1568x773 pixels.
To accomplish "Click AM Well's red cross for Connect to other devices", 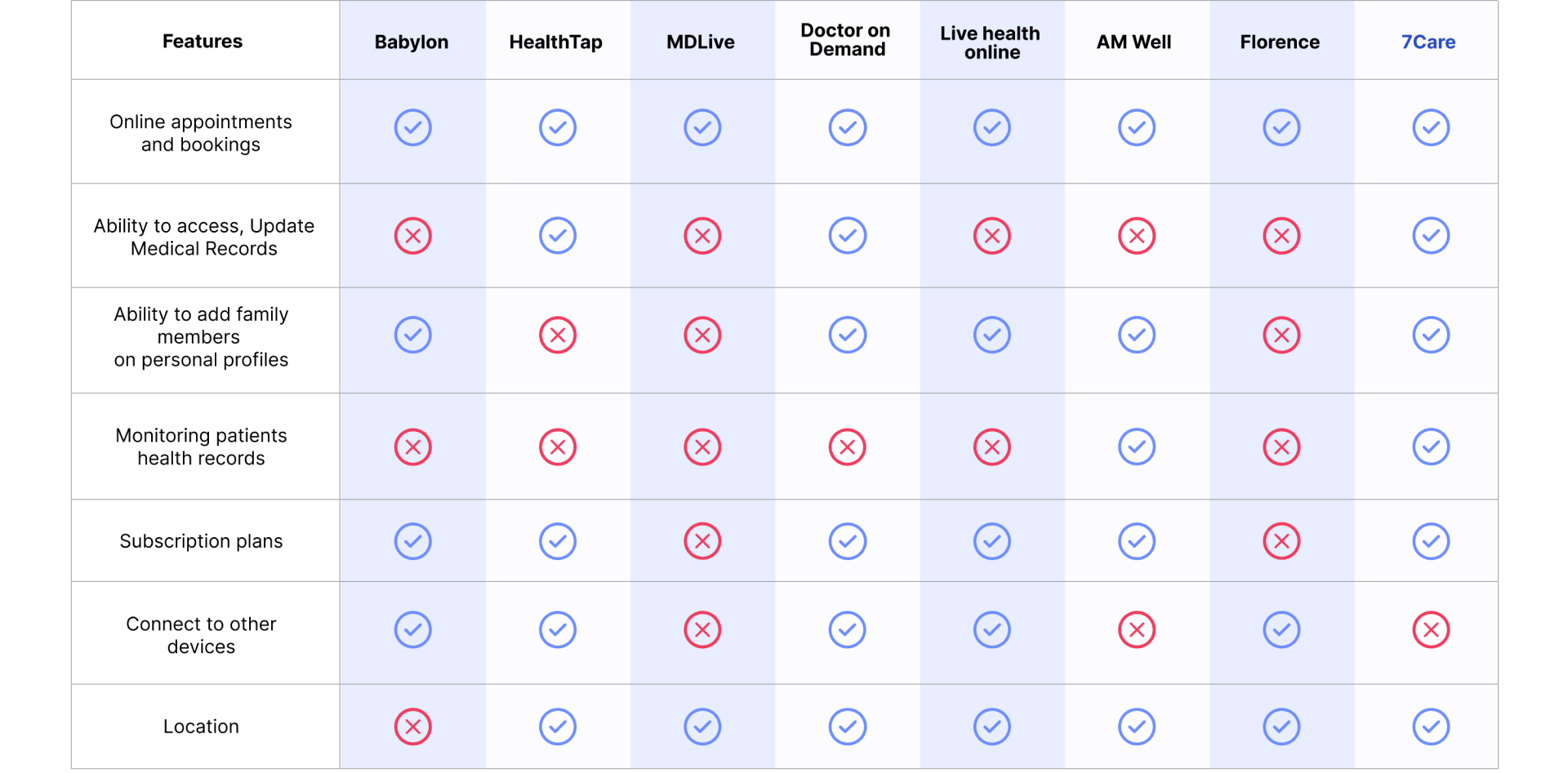I will tap(1137, 629).
